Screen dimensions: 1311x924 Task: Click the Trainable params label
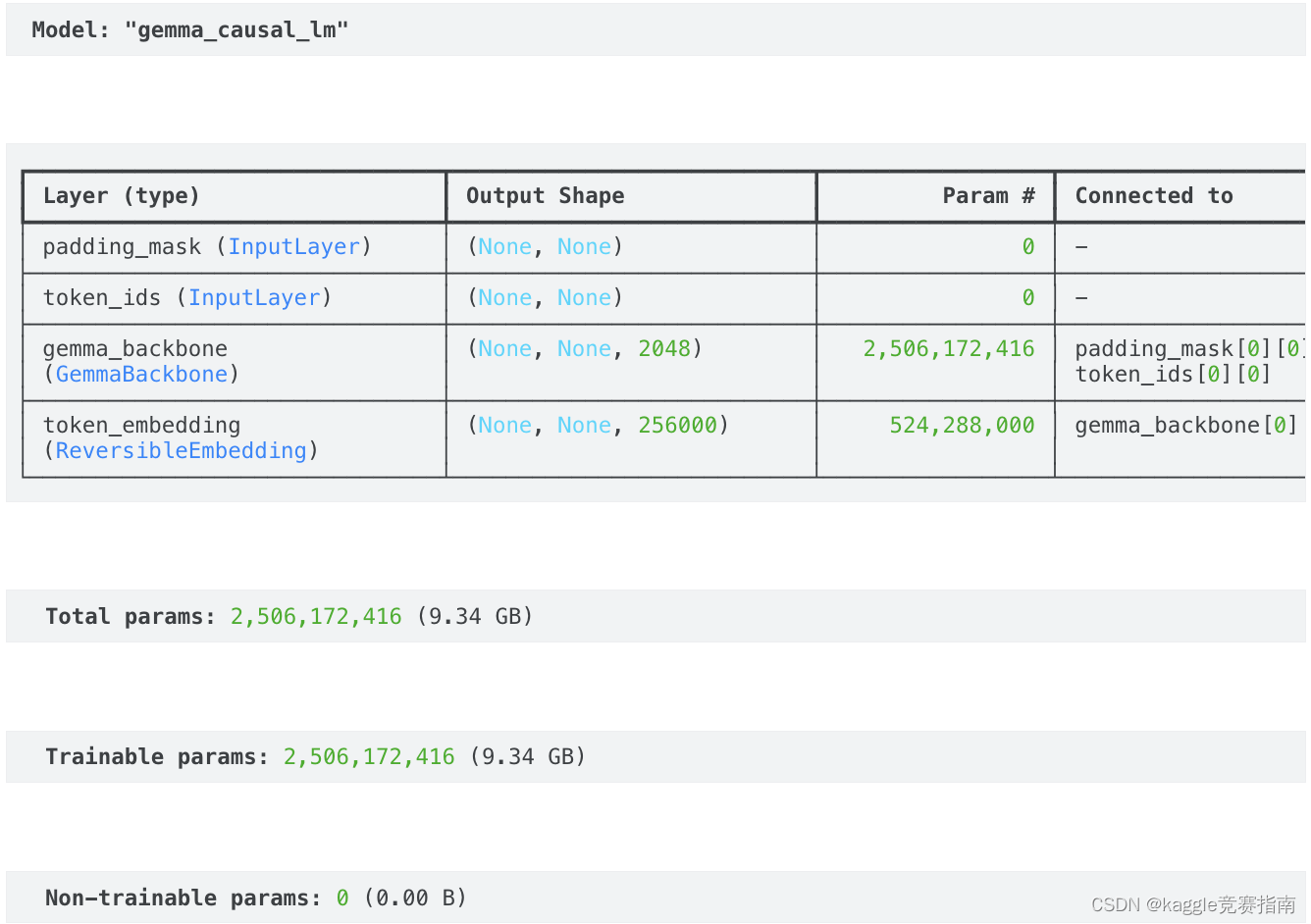pos(157,757)
